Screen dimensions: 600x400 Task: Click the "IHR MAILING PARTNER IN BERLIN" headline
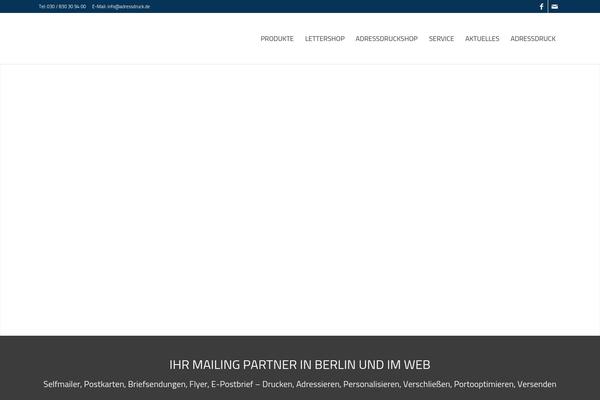[x=300, y=365]
